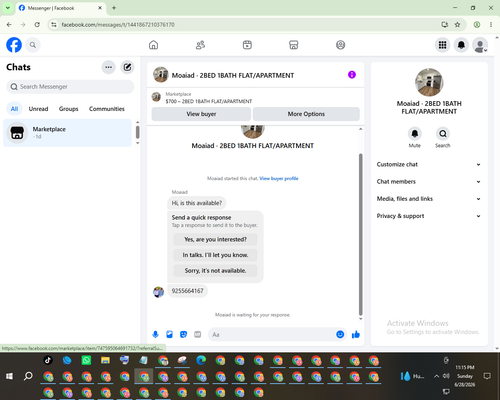
Task: Mute the conversation with bell icon
Action: click(x=415, y=134)
